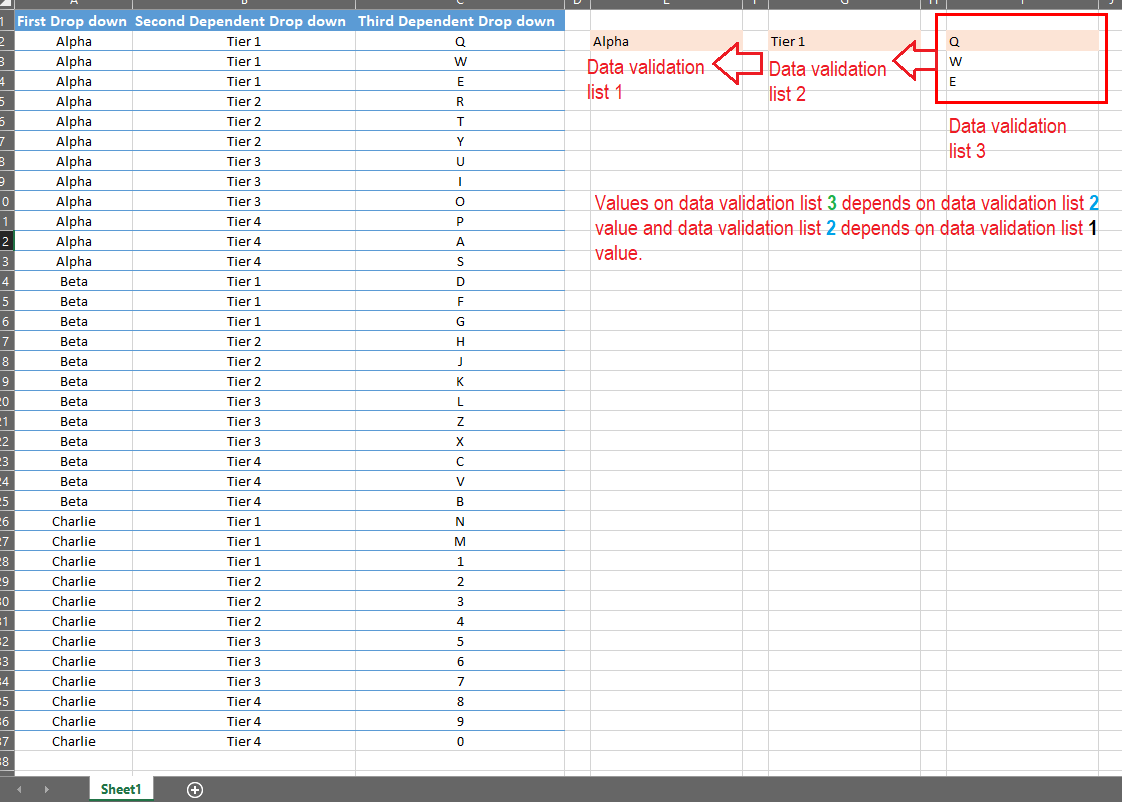Select the Alpha data validation cell
The height and width of the screenshot is (802, 1122).
[x=666, y=41]
